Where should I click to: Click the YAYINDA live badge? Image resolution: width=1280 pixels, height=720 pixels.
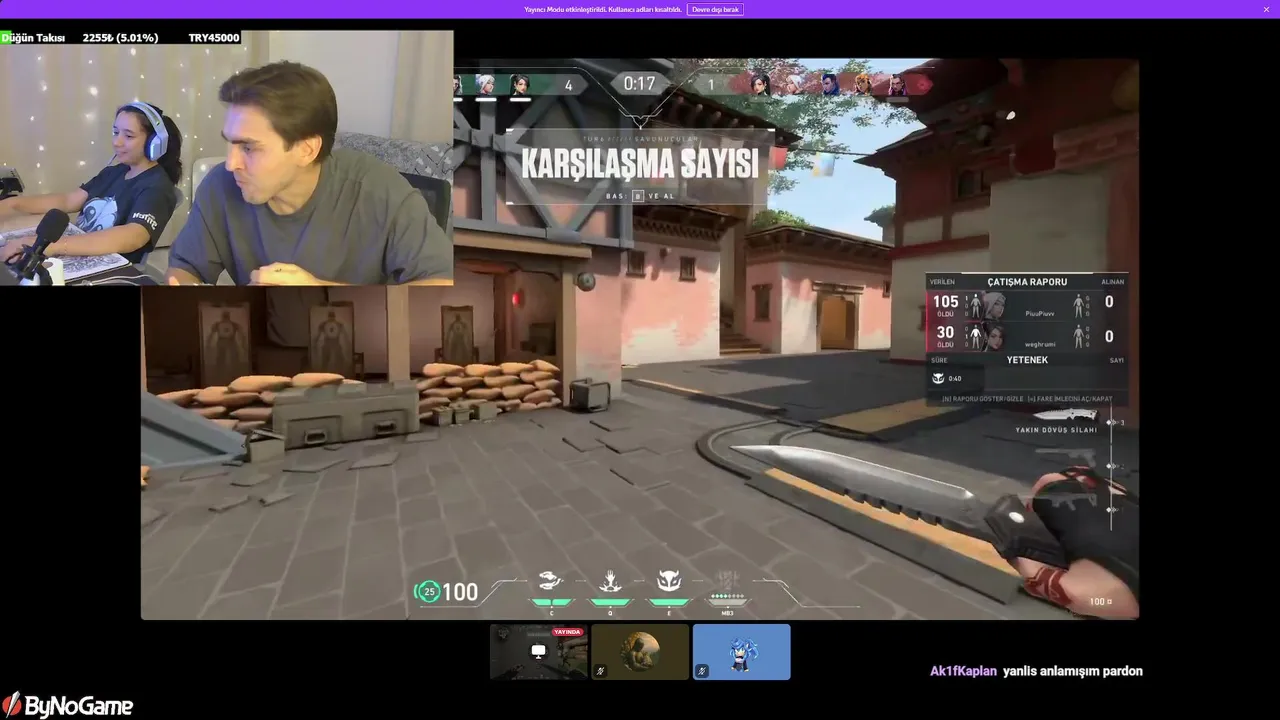567,632
